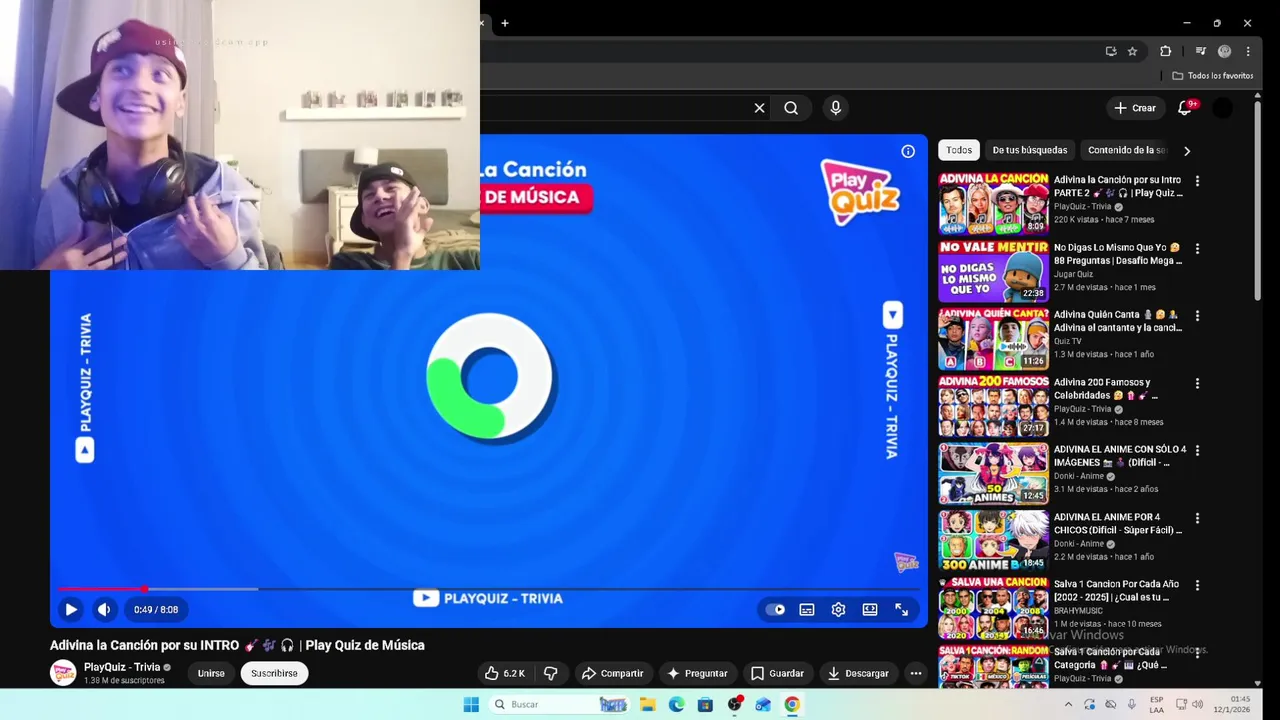The width and height of the screenshot is (1280, 720).
Task: Select the Contenido de la serie chip
Action: click(1126, 150)
